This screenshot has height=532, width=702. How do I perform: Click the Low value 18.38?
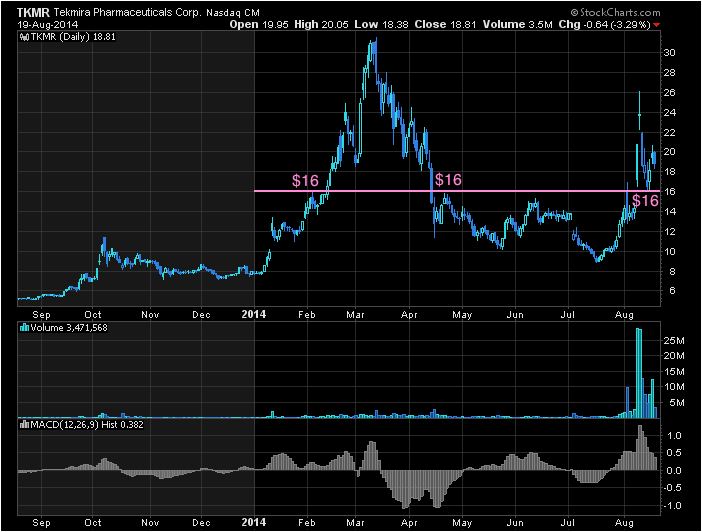394,25
